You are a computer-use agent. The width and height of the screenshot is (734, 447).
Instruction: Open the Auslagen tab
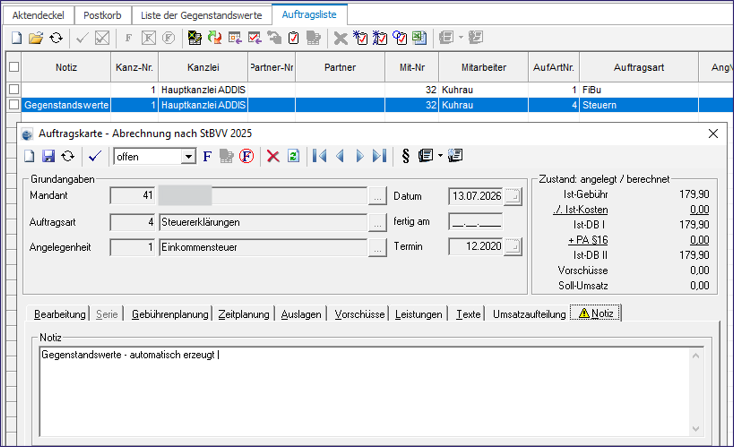coord(301,314)
